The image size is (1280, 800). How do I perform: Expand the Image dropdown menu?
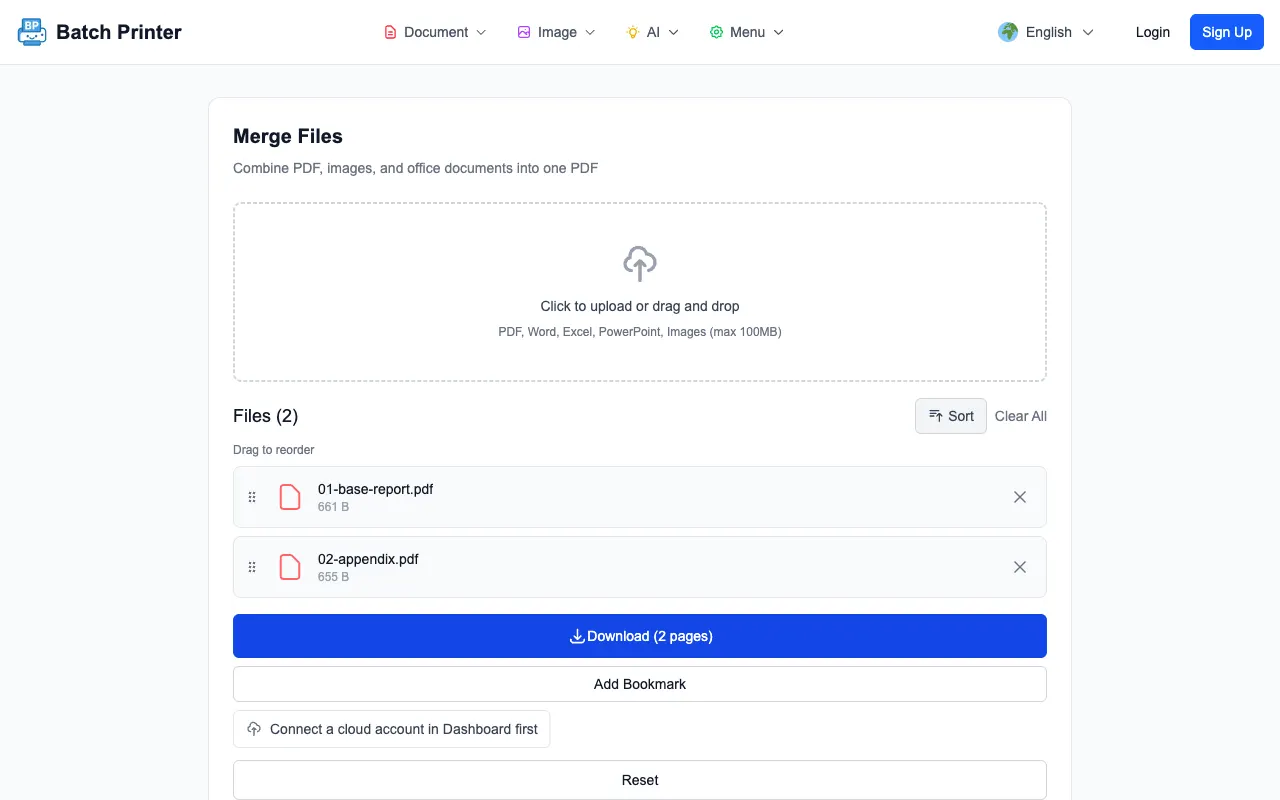[x=557, y=32]
